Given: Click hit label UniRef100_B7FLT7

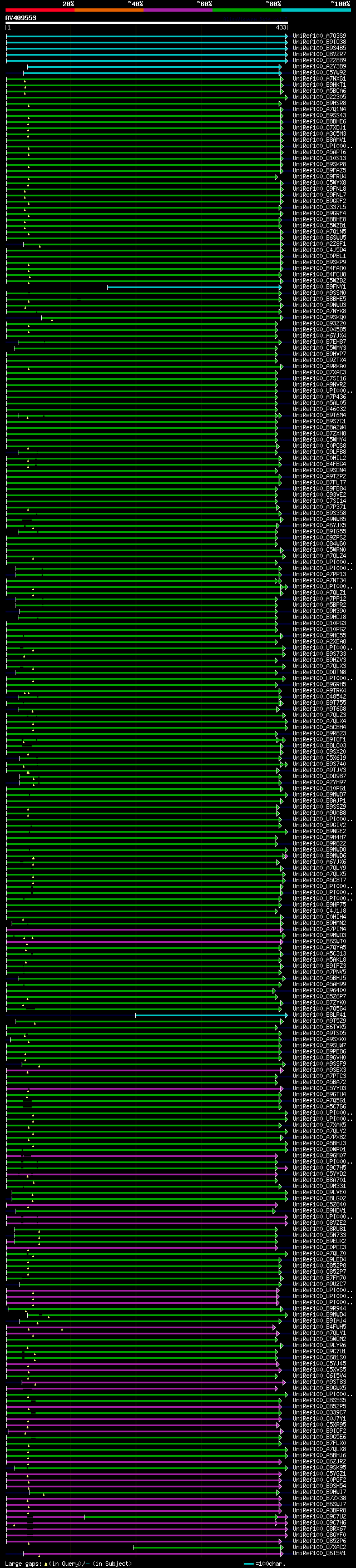Looking at the screenshot, I should click(319, 482).
